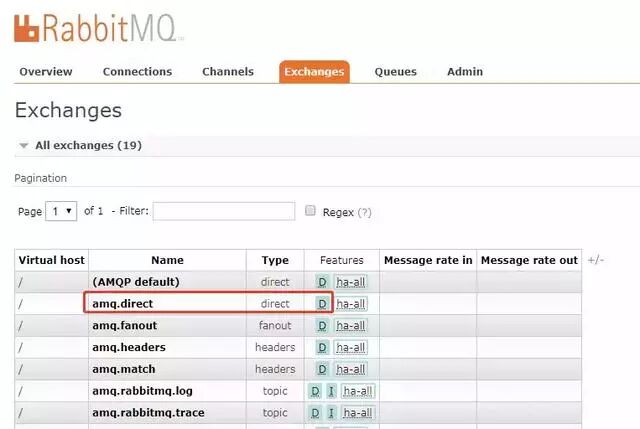
Task: Sort by Type column header
Action: click(x=275, y=260)
